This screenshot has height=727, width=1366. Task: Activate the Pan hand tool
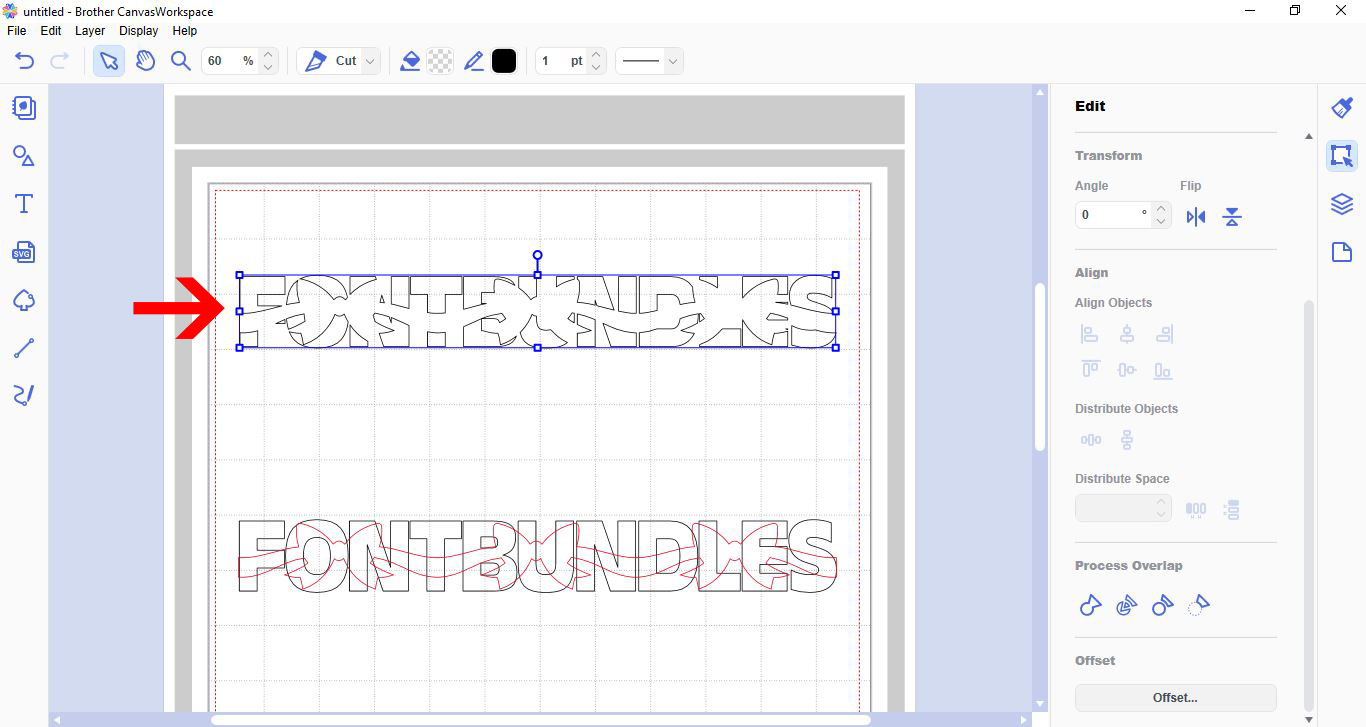[145, 61]
